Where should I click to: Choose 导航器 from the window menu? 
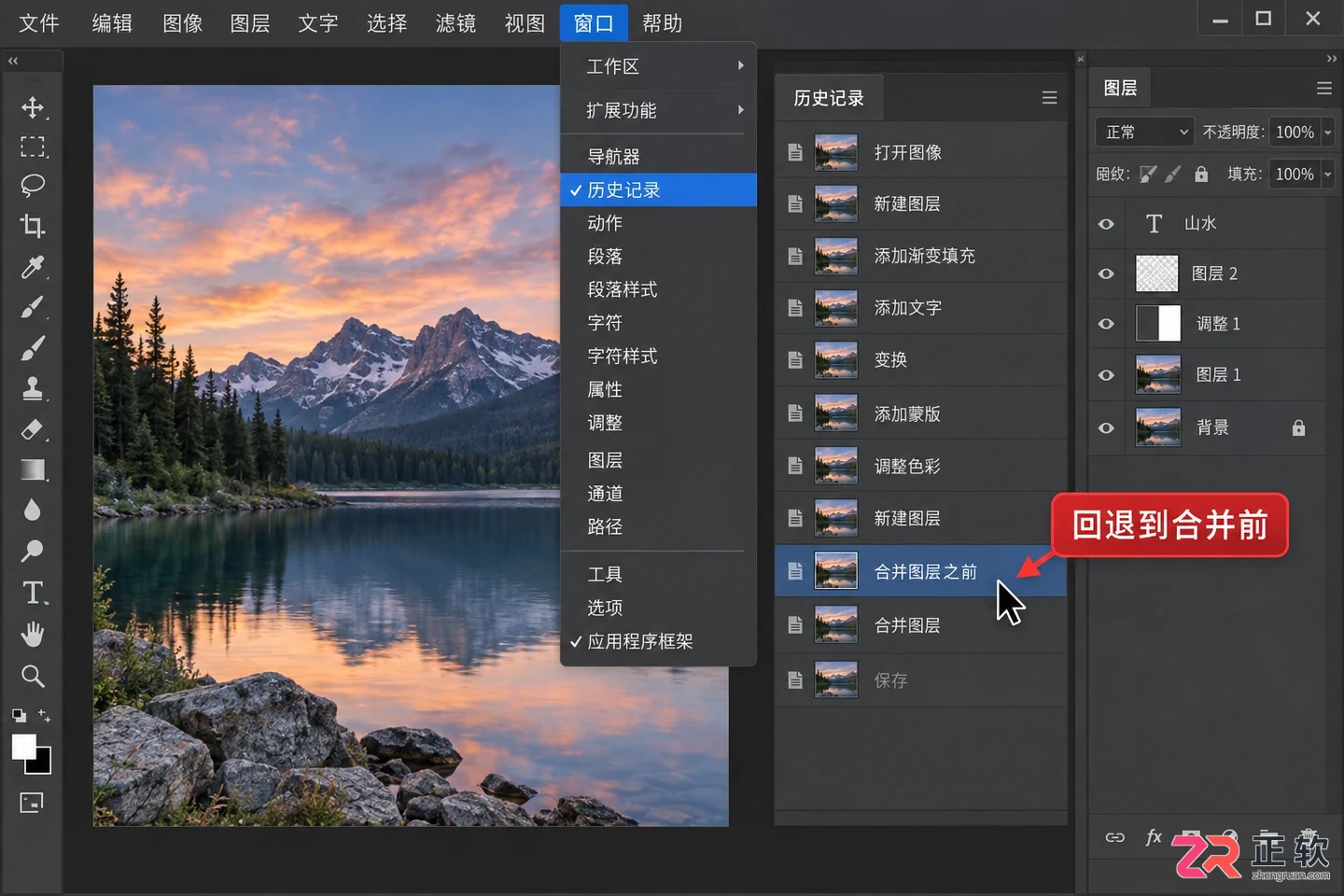pyautogui.click(x=659, y=156)
